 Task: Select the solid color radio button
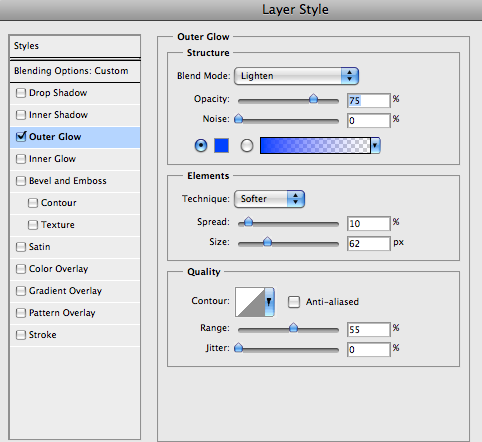click(201, 146)
